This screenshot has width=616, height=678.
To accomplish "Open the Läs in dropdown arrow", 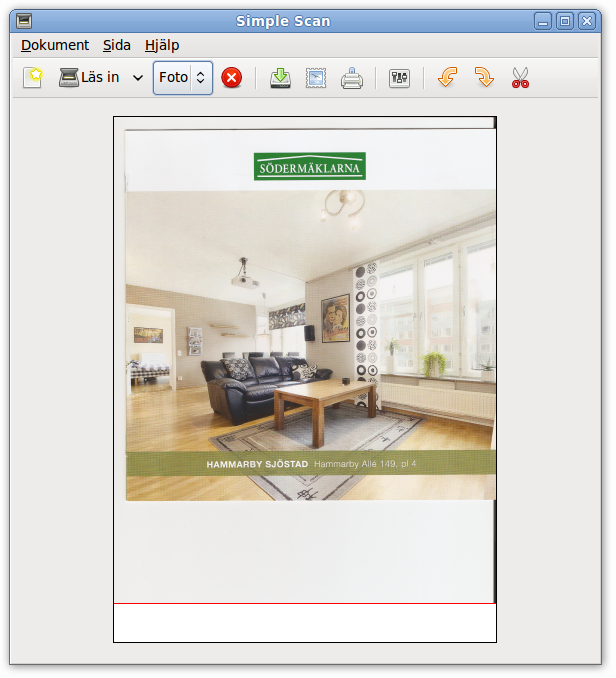I will (138, 78).
